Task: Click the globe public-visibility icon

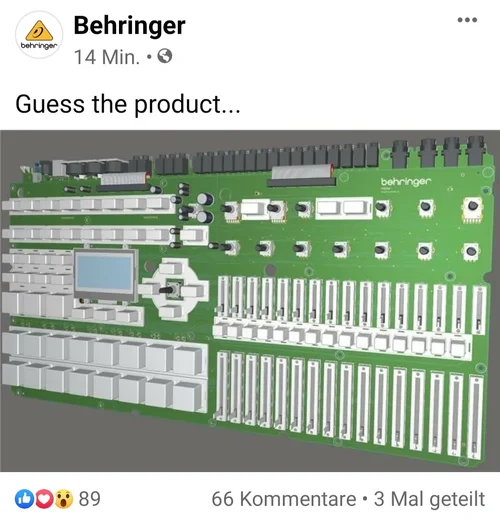Action: [165, 56]
